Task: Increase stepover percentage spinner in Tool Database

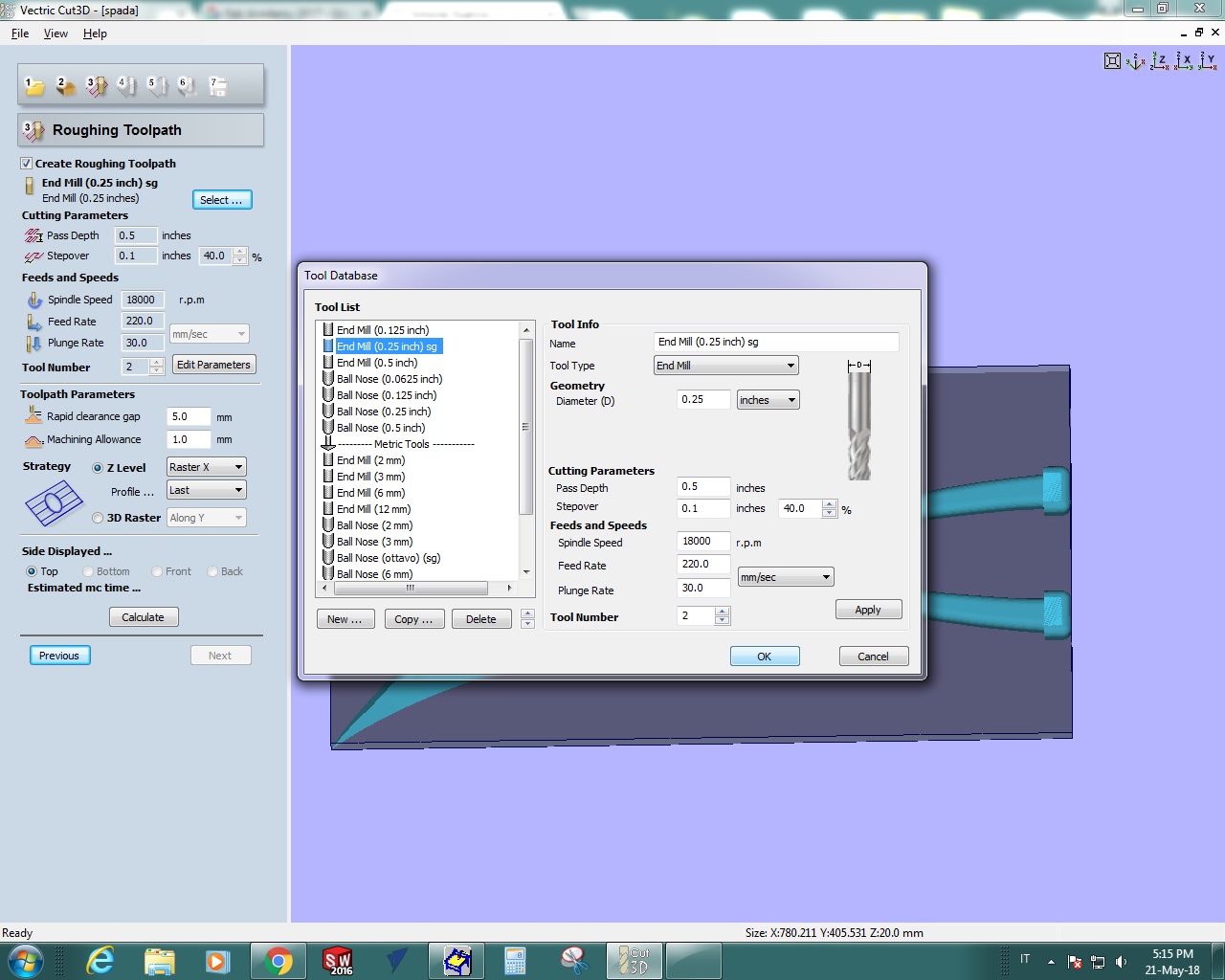Action: [830, 503]
